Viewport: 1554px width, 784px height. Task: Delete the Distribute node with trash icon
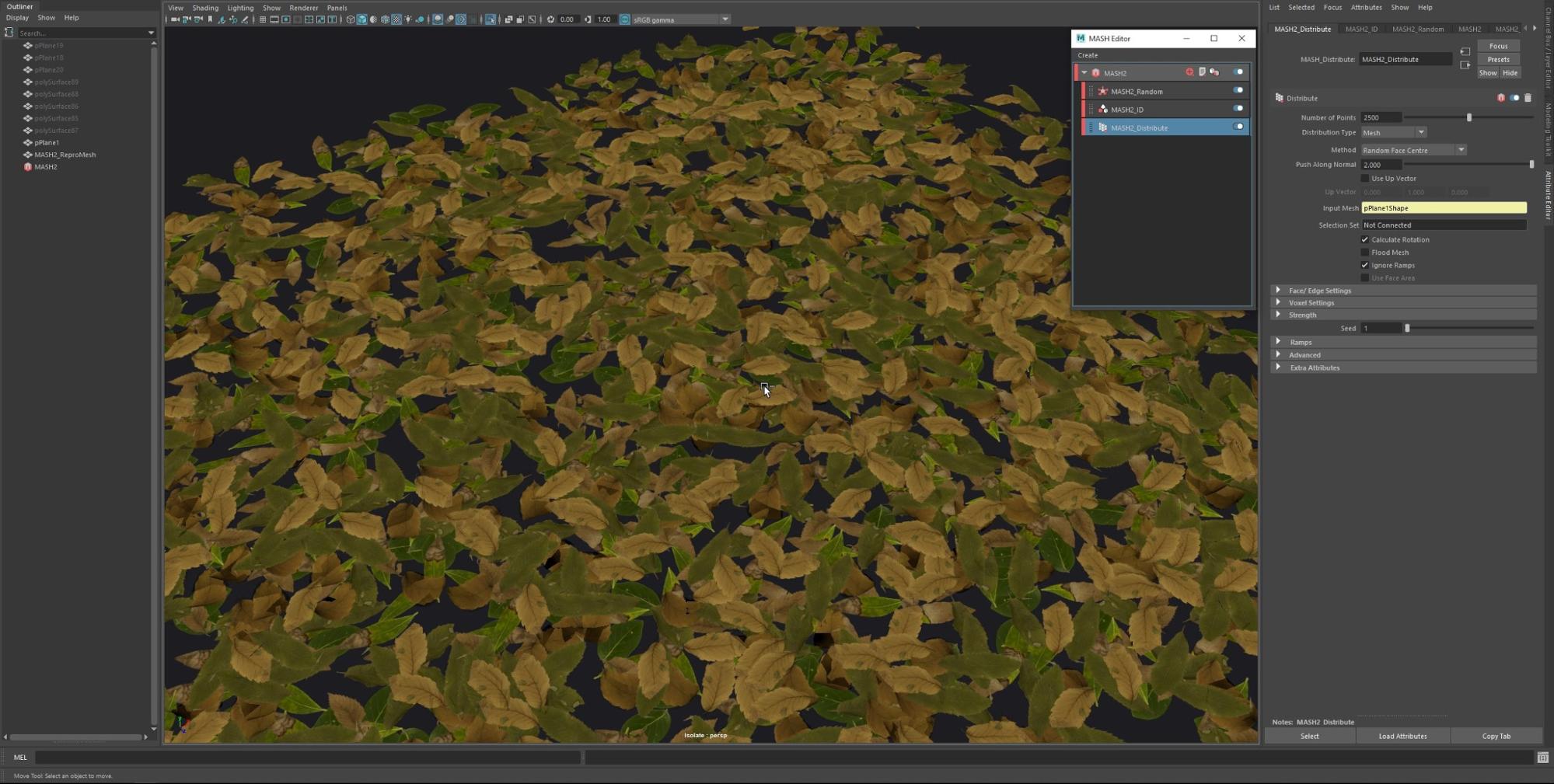pos(1528,98)
